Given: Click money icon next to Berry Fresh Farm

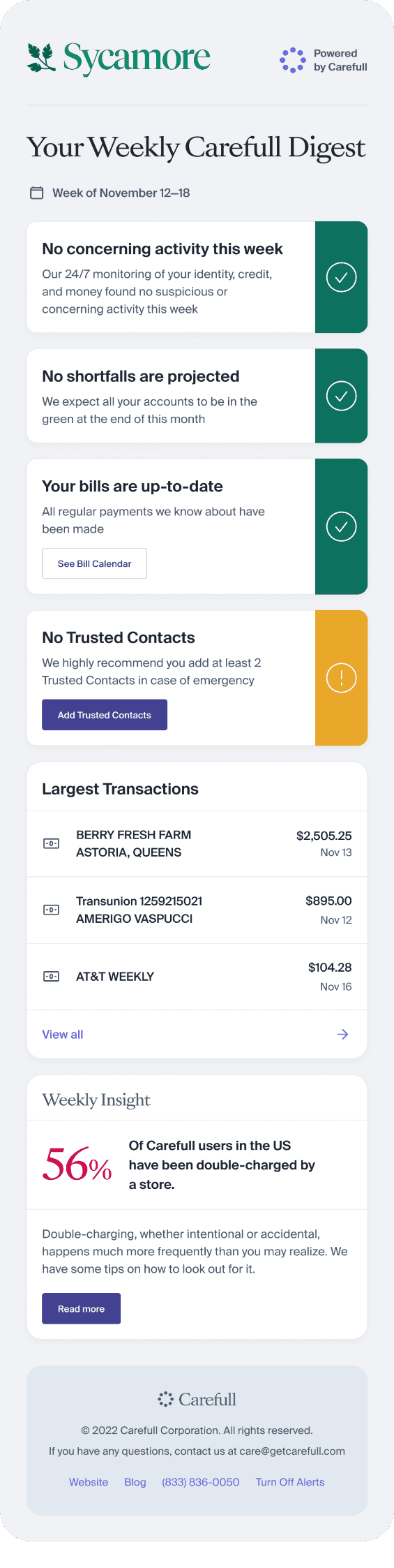Looking at the screenshot, I should (x=52, y=843).
